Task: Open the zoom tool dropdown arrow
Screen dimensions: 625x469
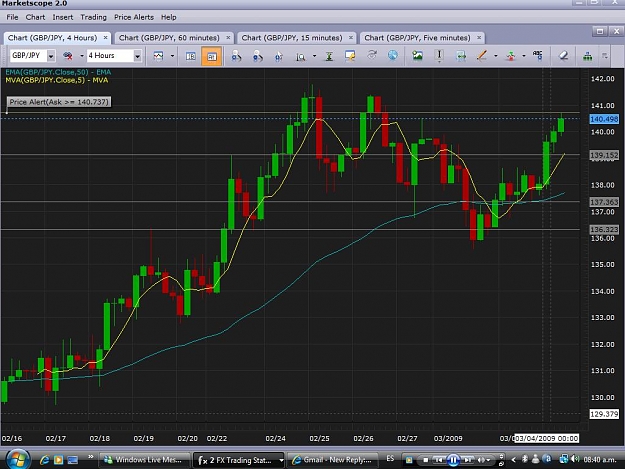Action: point(314,56)
